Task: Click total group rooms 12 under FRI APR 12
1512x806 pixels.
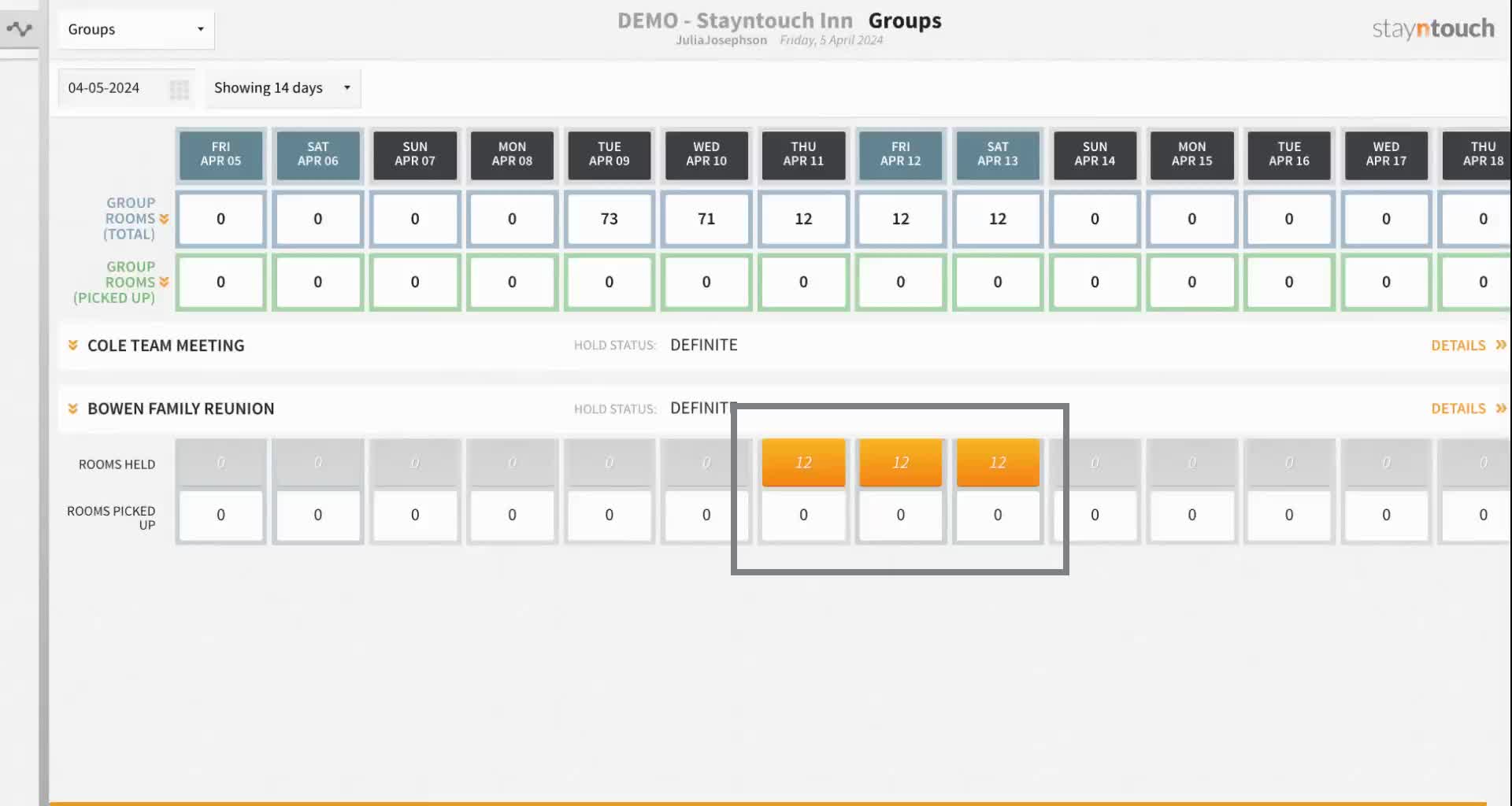Action: pyautogui.click(x=901, y=219)
